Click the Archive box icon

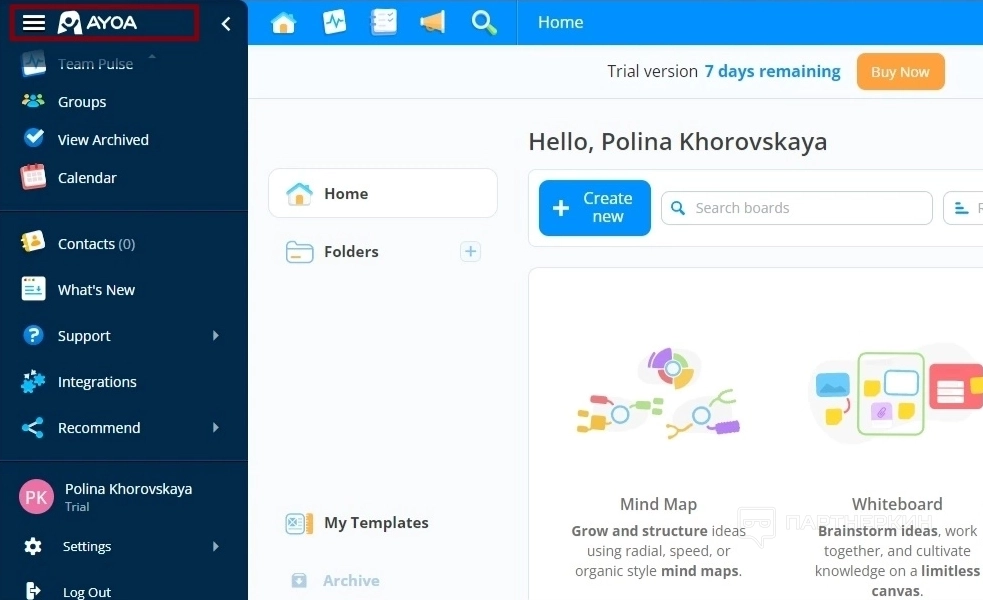coord(299,581)
